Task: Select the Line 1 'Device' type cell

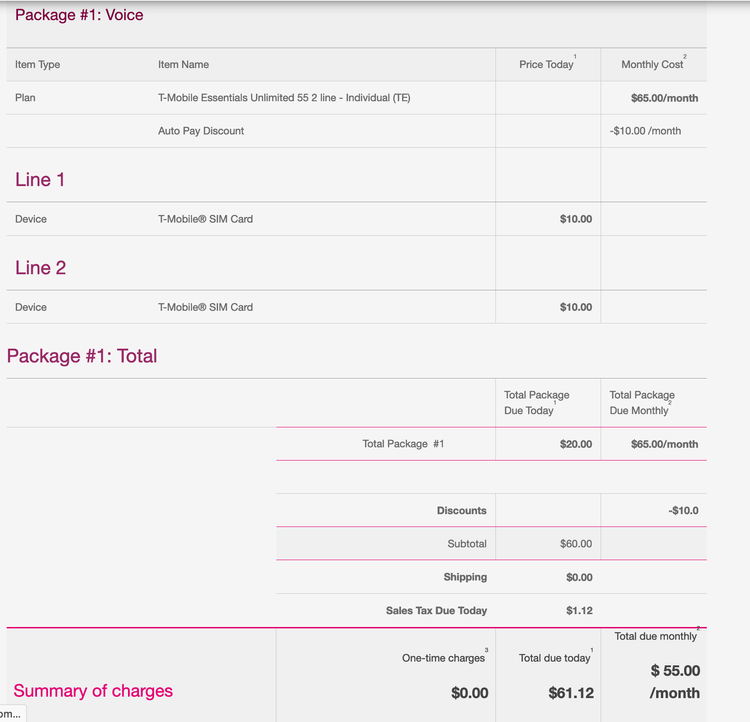Action: coord(31,219)
